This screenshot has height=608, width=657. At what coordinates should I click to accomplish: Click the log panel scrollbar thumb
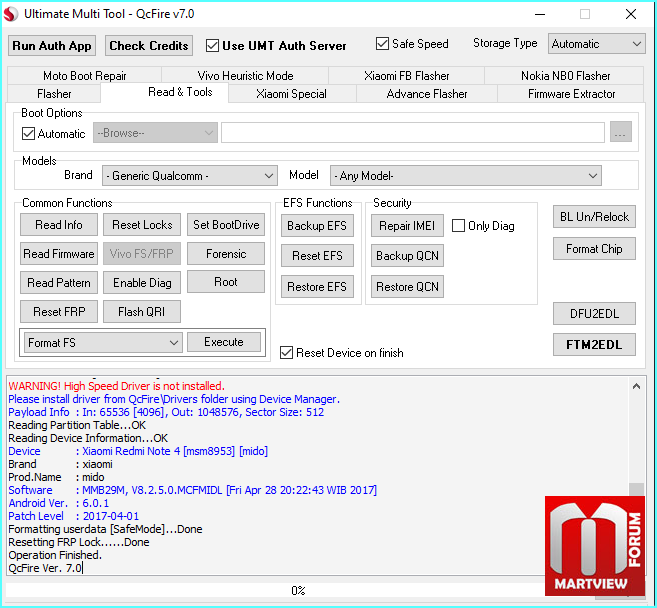636,489
